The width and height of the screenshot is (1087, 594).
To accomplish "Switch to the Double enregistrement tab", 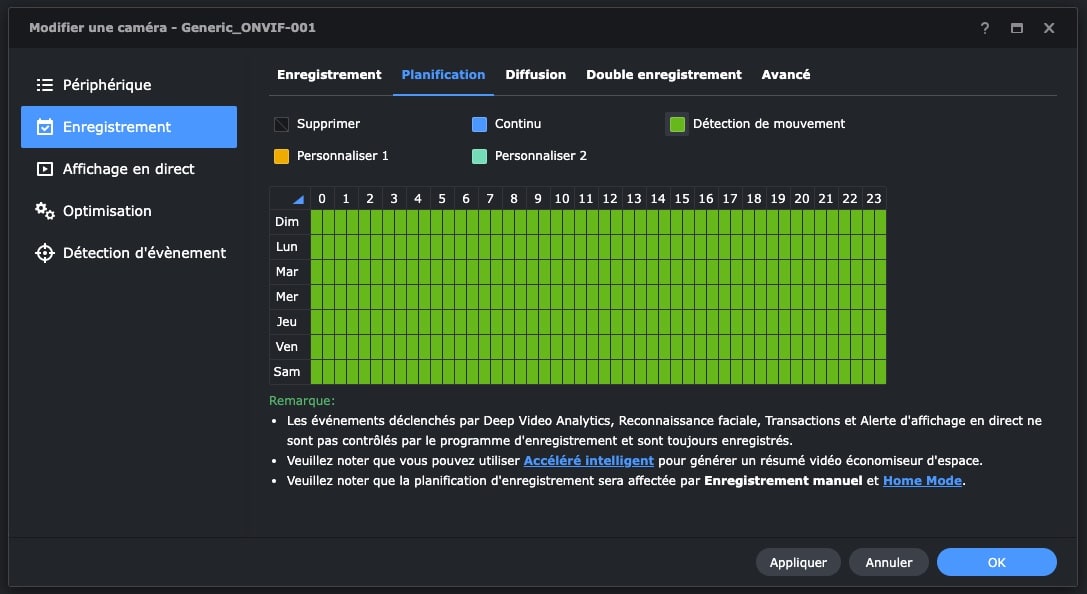I will [x=663, y=75].
